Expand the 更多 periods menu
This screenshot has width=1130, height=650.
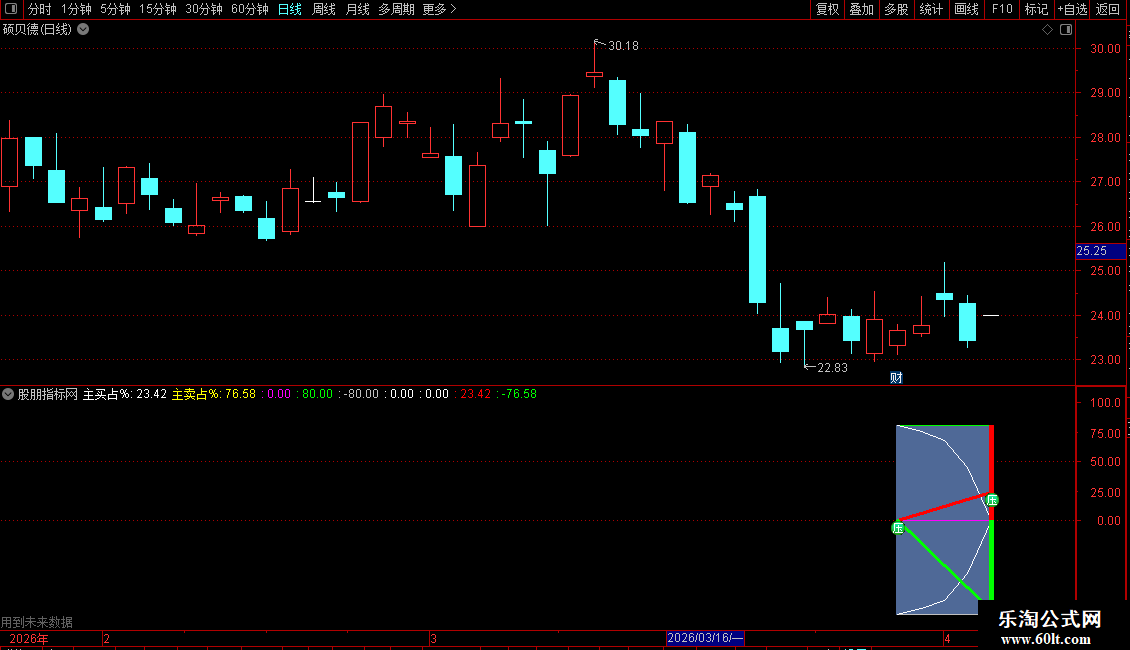coord(440,9)
